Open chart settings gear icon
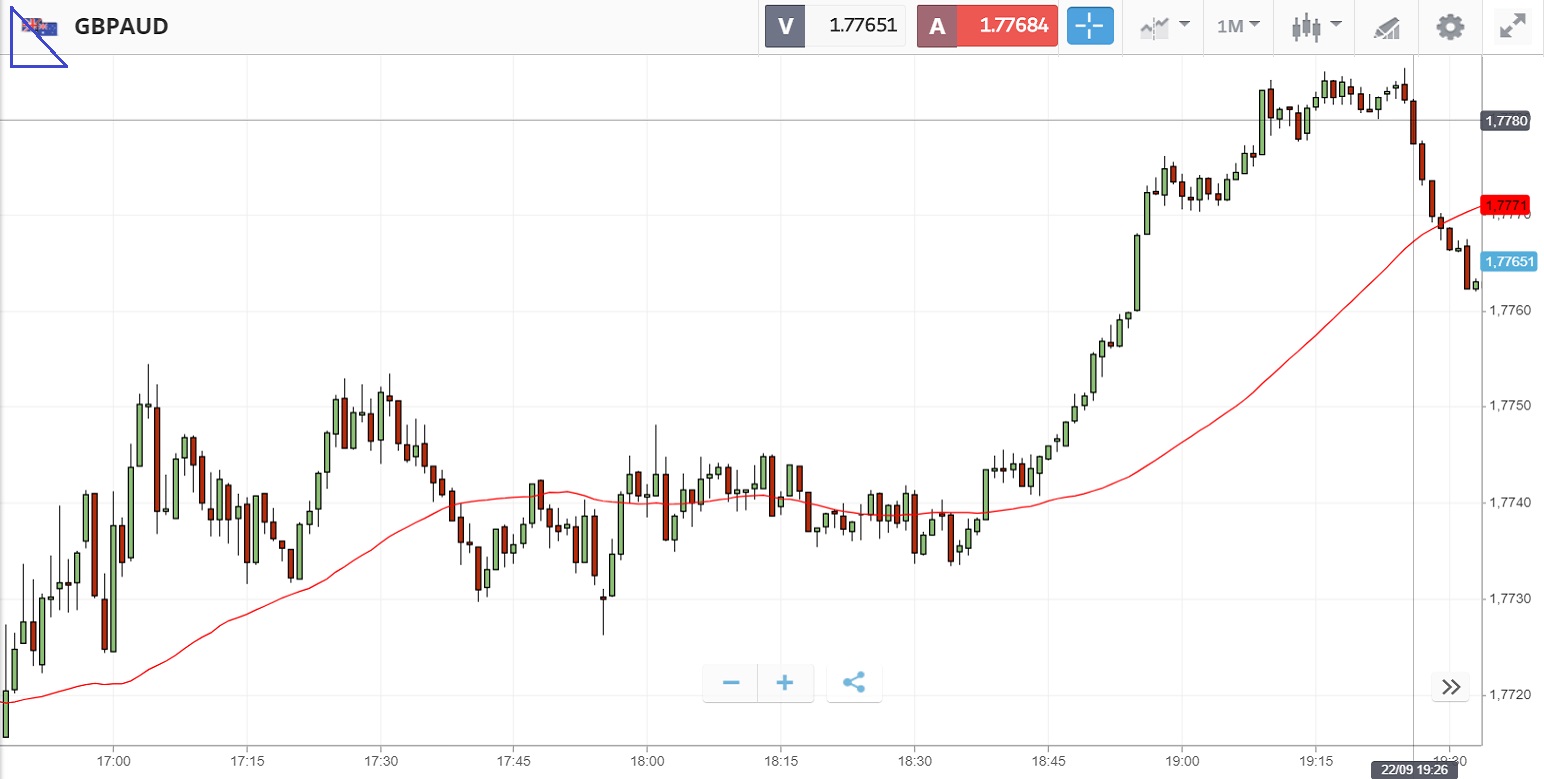Screen dimensions: 1544x779 click(x=1450, y=26)
